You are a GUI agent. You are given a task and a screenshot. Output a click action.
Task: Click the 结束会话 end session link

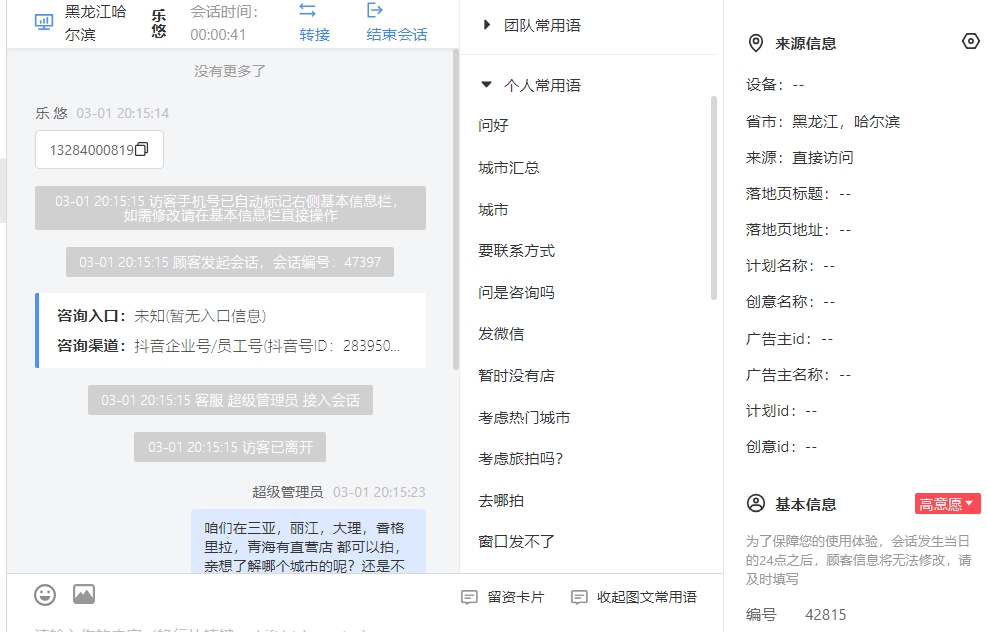(x=397, y=35)
